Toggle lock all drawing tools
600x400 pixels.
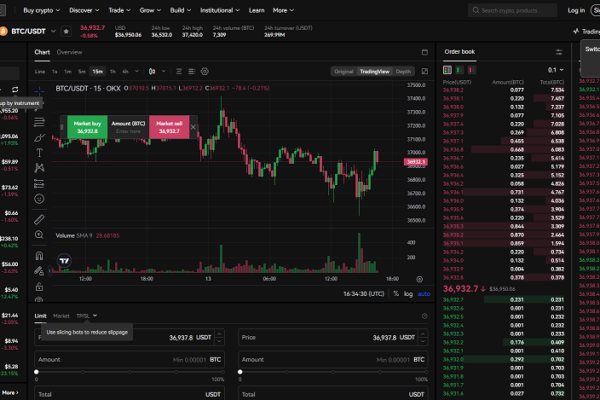tap(39, 287)
